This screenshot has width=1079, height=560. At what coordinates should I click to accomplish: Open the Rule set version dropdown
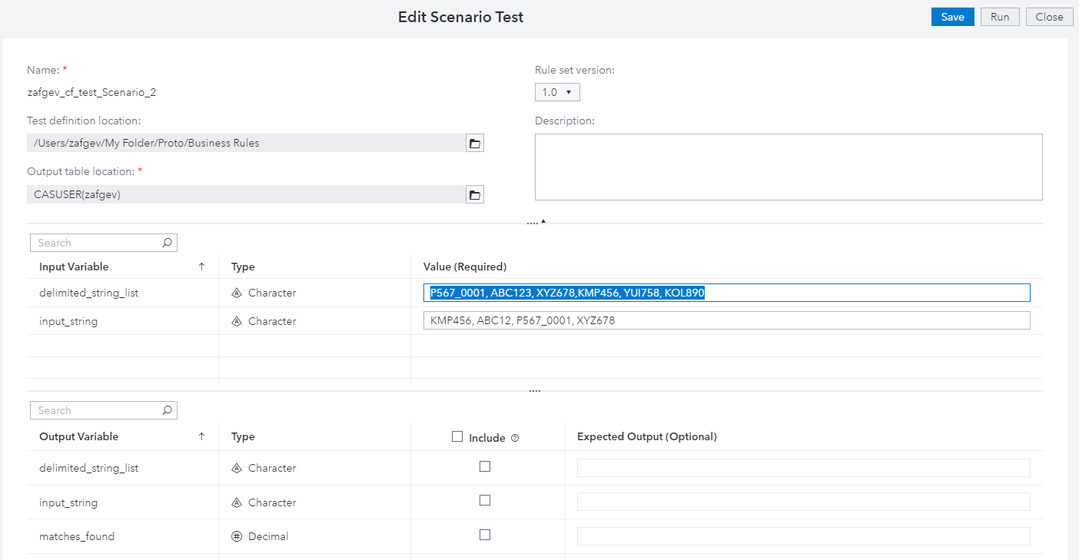[557, 92]
